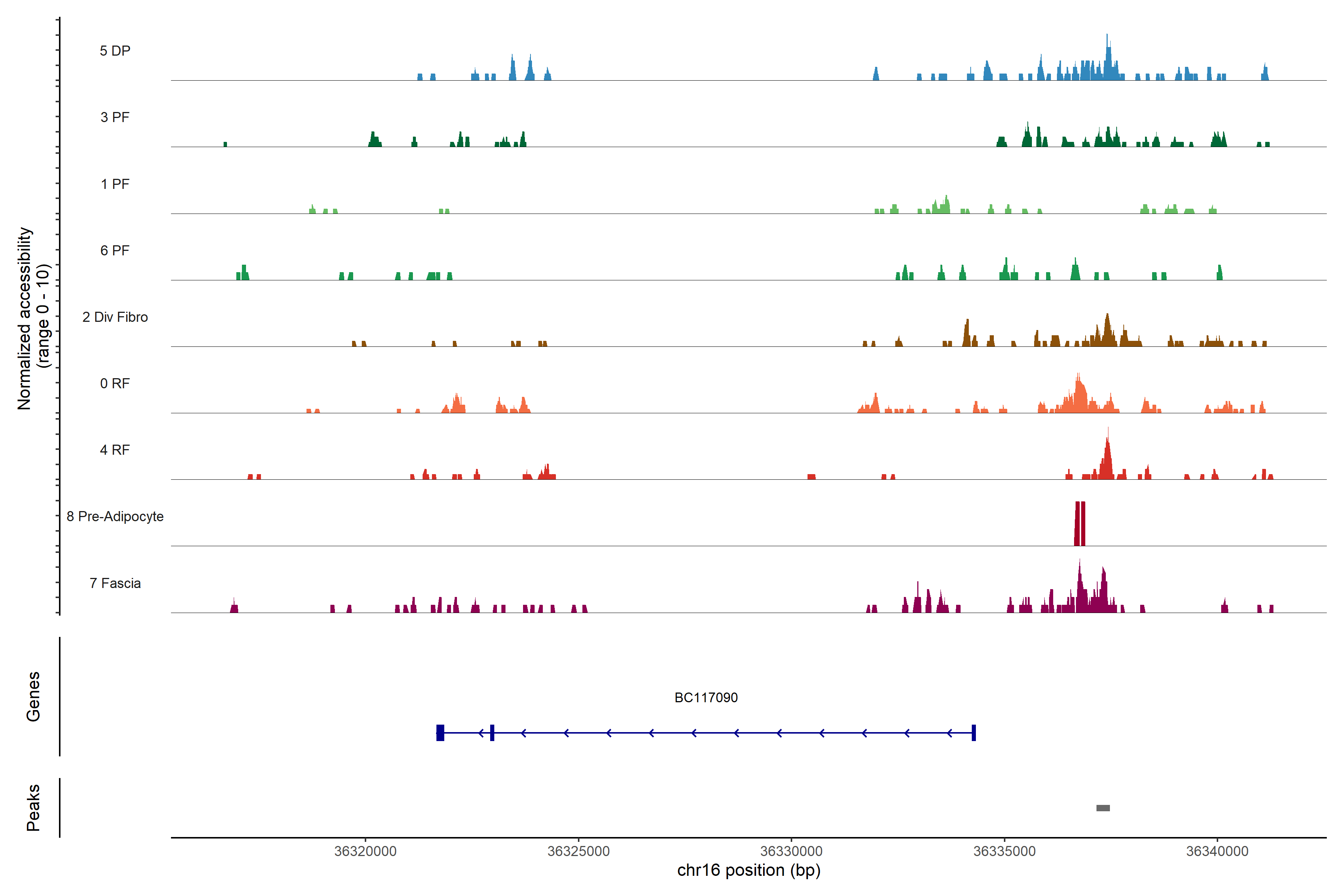Click the Genes panel label

[33, 697]
